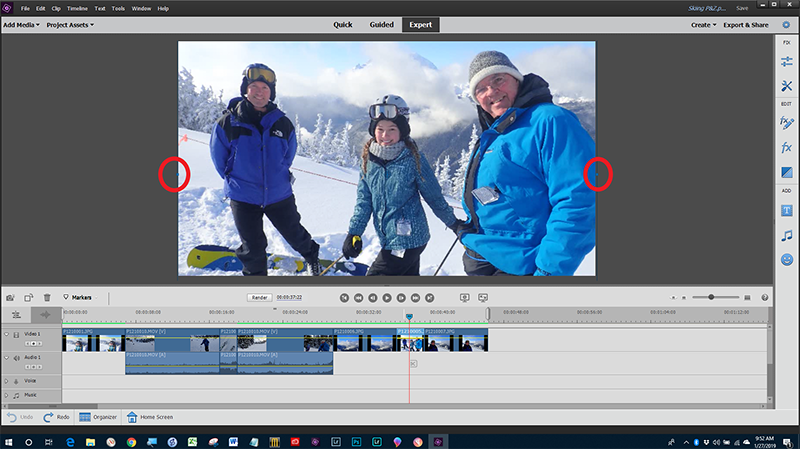
Task: Open the Windows Start menu
Action: point(8,442)
